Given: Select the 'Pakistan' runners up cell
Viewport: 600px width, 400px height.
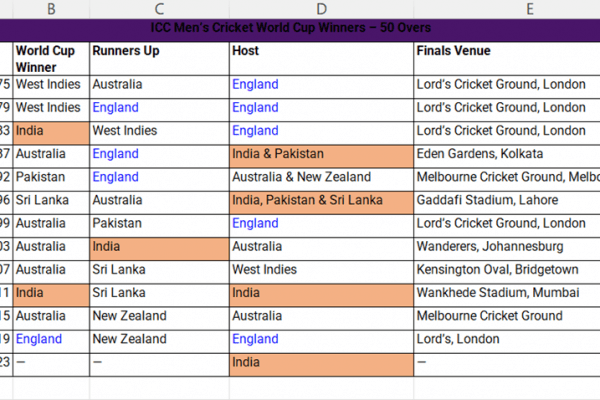Looking at the screenshot, I should (x=160, y=226).
